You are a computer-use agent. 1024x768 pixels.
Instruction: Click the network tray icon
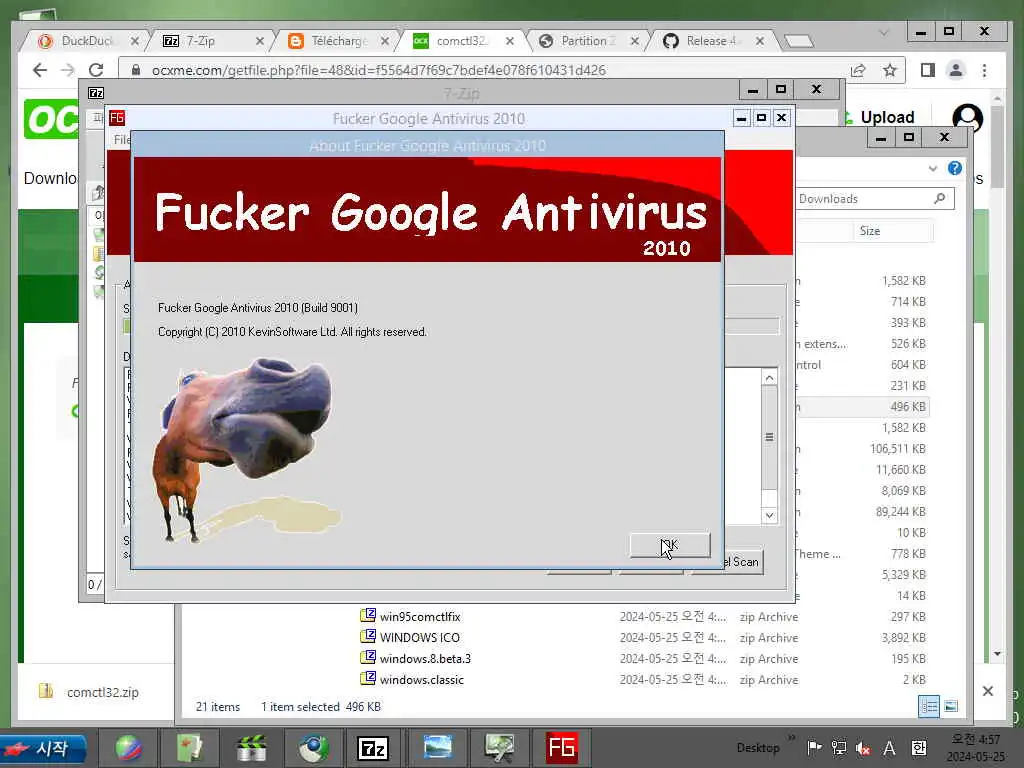(x=839, y=748)
